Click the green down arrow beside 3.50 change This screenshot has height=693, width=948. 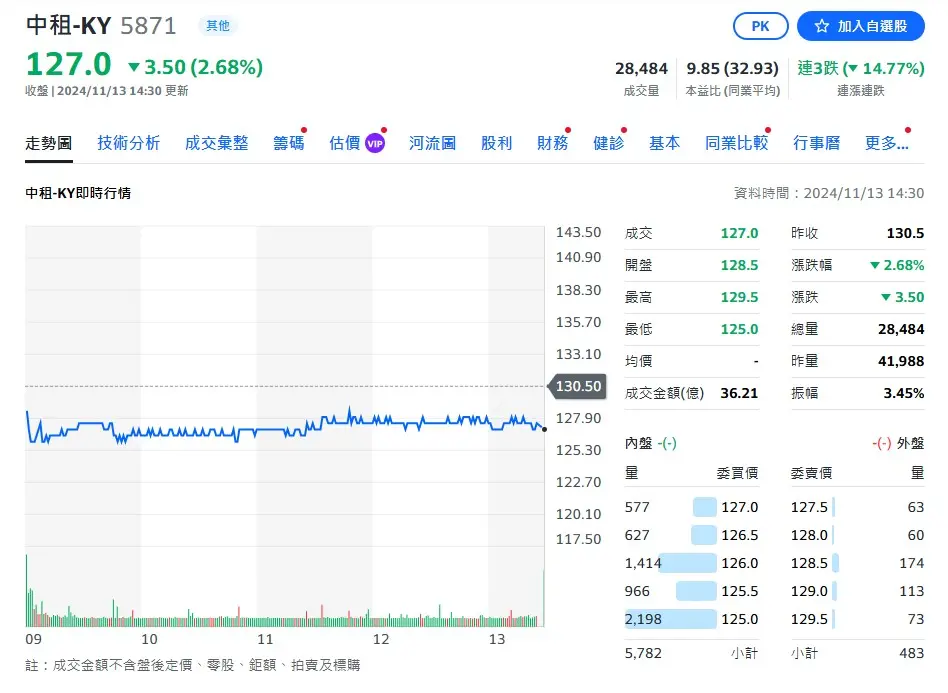pyautogui.click(x=134, y=68)
